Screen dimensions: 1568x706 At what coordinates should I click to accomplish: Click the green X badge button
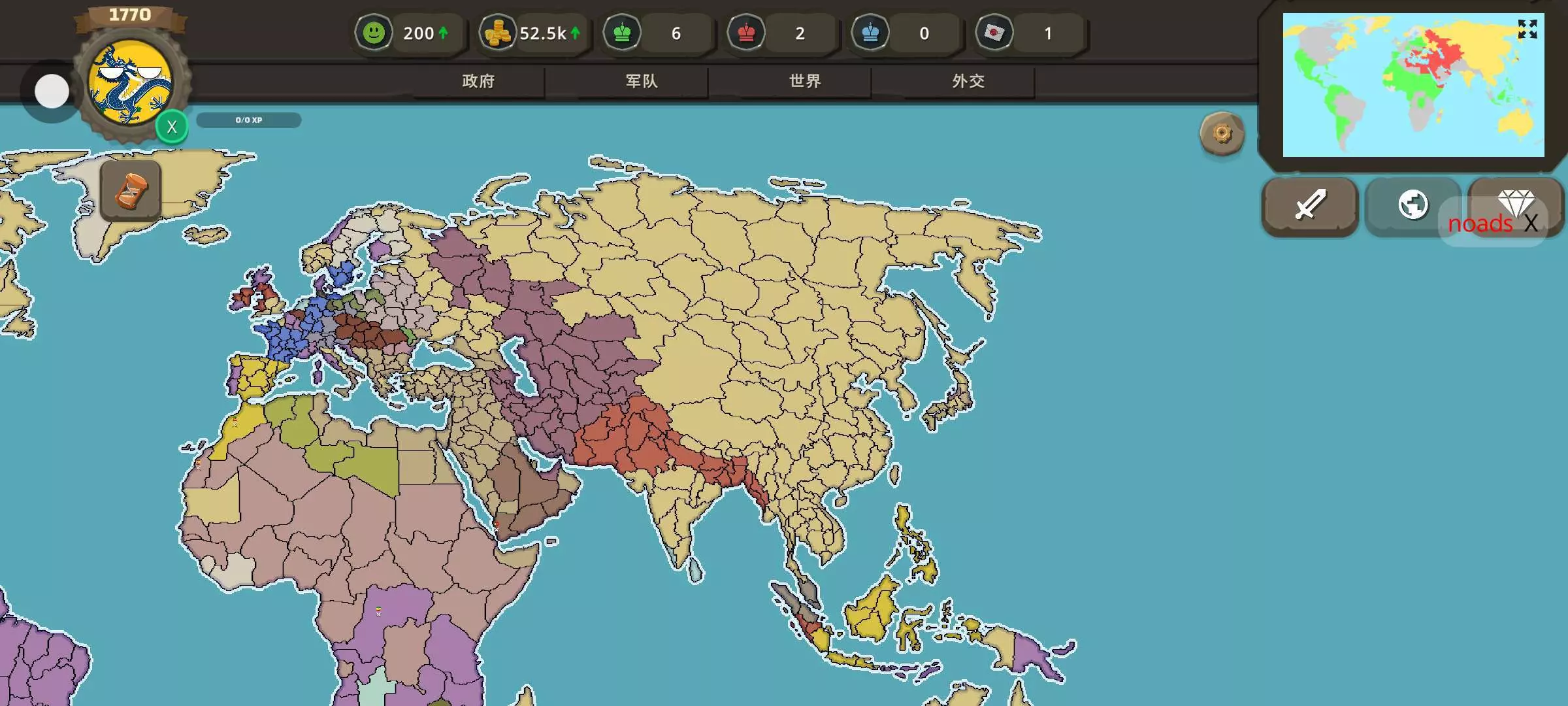(172, 127)
